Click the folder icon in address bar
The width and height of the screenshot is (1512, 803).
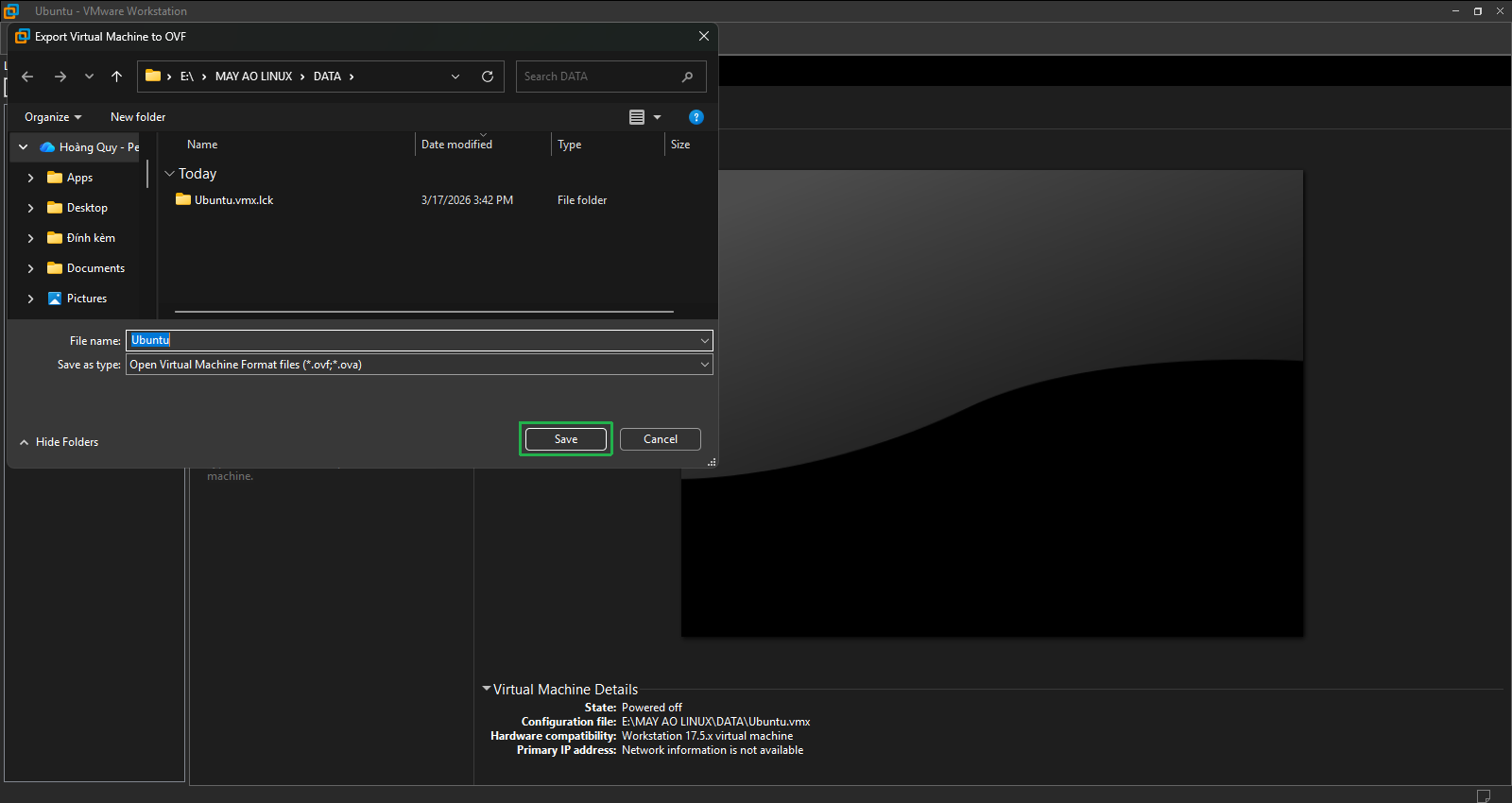(x=153, y=76)
